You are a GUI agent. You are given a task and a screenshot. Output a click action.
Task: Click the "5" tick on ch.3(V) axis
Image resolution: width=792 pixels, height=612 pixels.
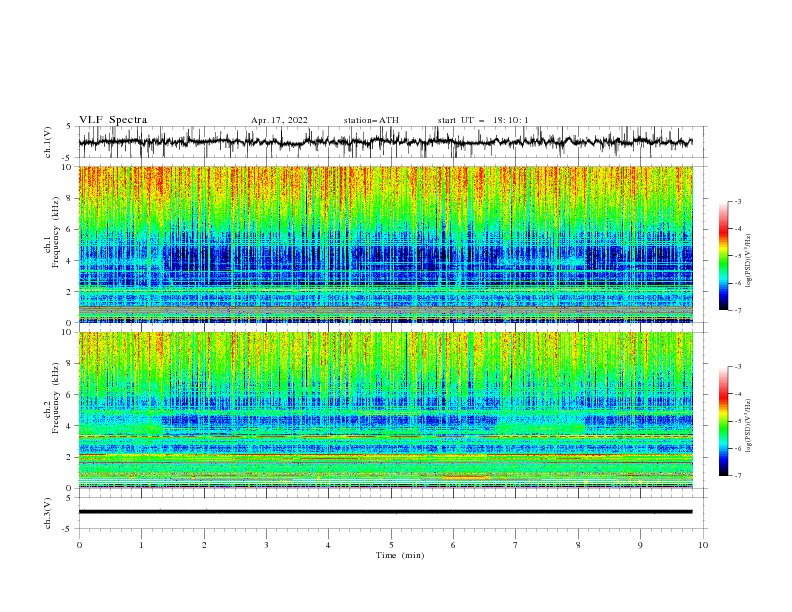tap(68, 497)
